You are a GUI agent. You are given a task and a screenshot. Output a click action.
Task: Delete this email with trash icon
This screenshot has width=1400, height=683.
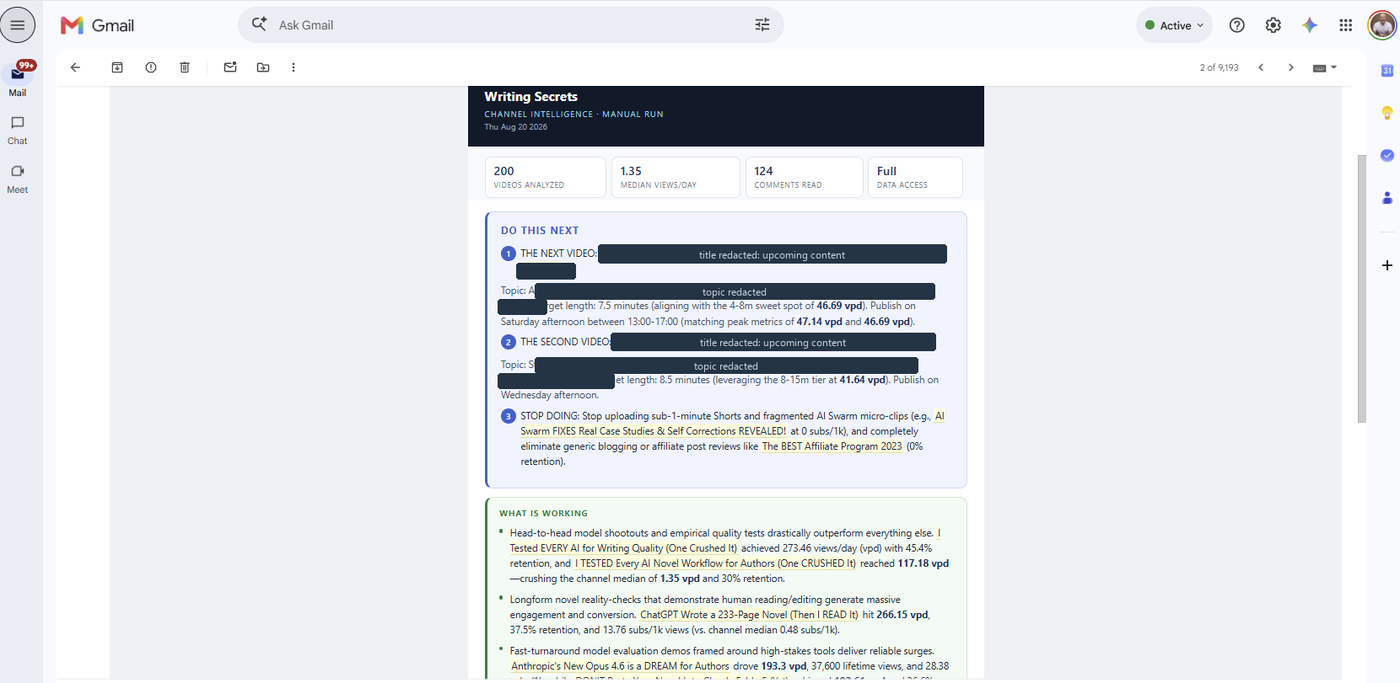[x=185, y=67]
